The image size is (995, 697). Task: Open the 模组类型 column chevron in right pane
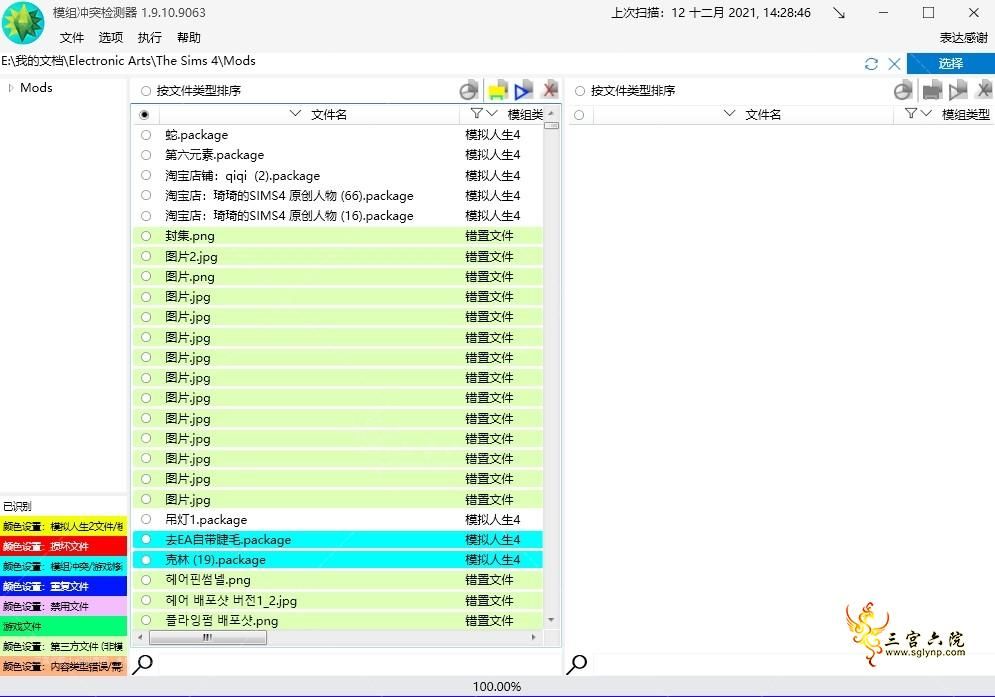pyautogui.click(x=926, y=114)
